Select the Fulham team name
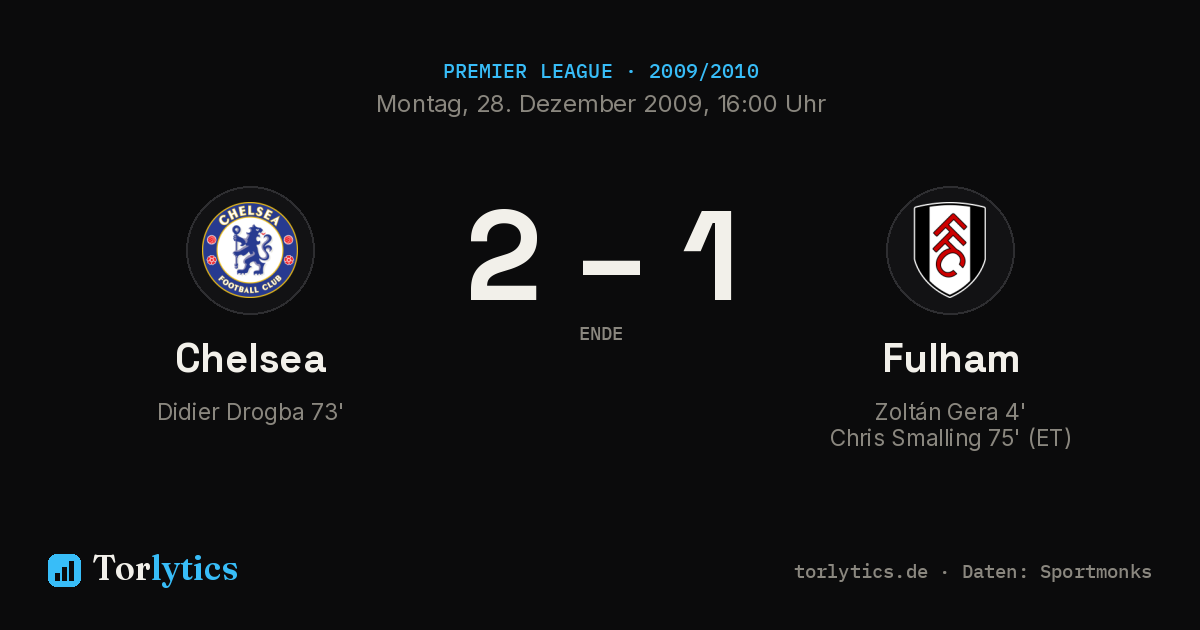This screenshot has width=1200, height=630. 950,358
